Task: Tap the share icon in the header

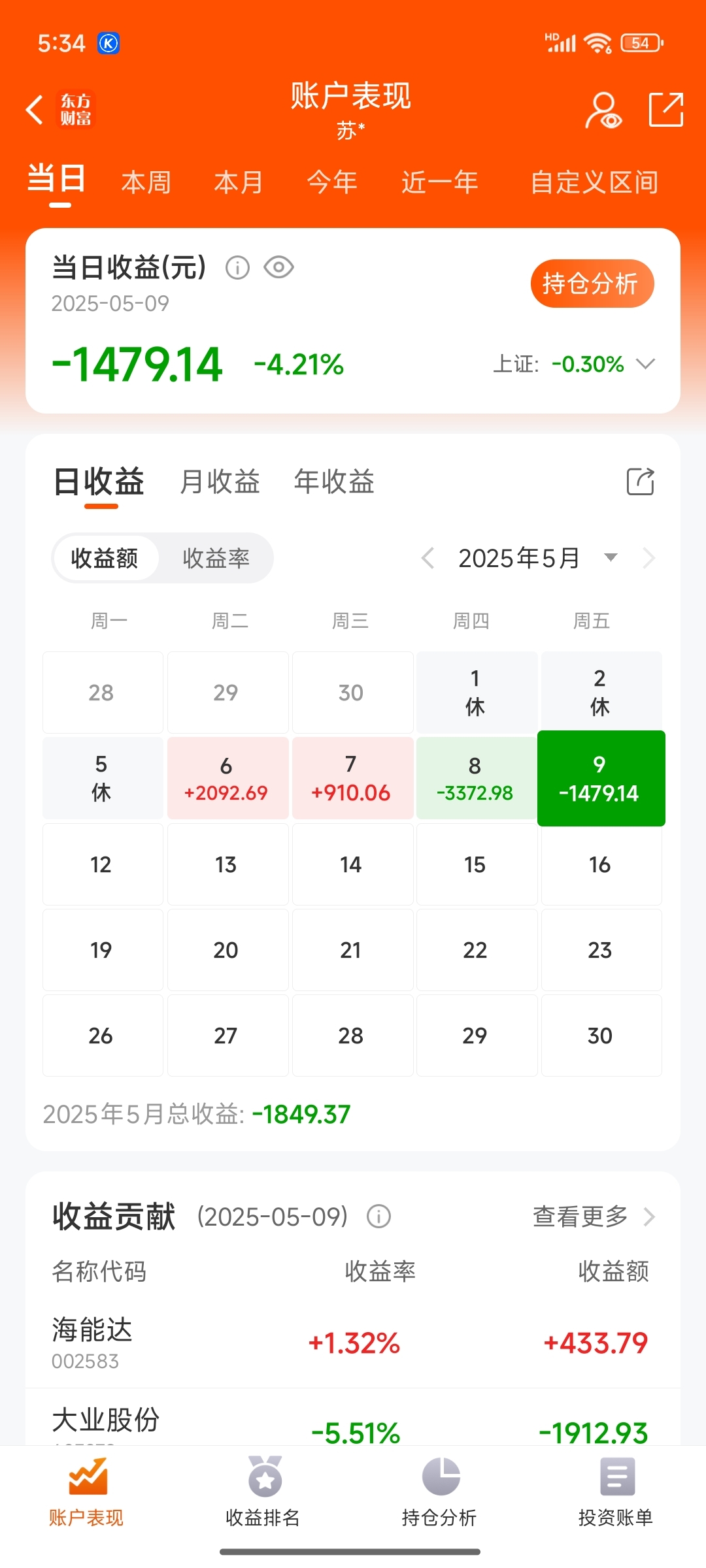Action: click(666, 109)
